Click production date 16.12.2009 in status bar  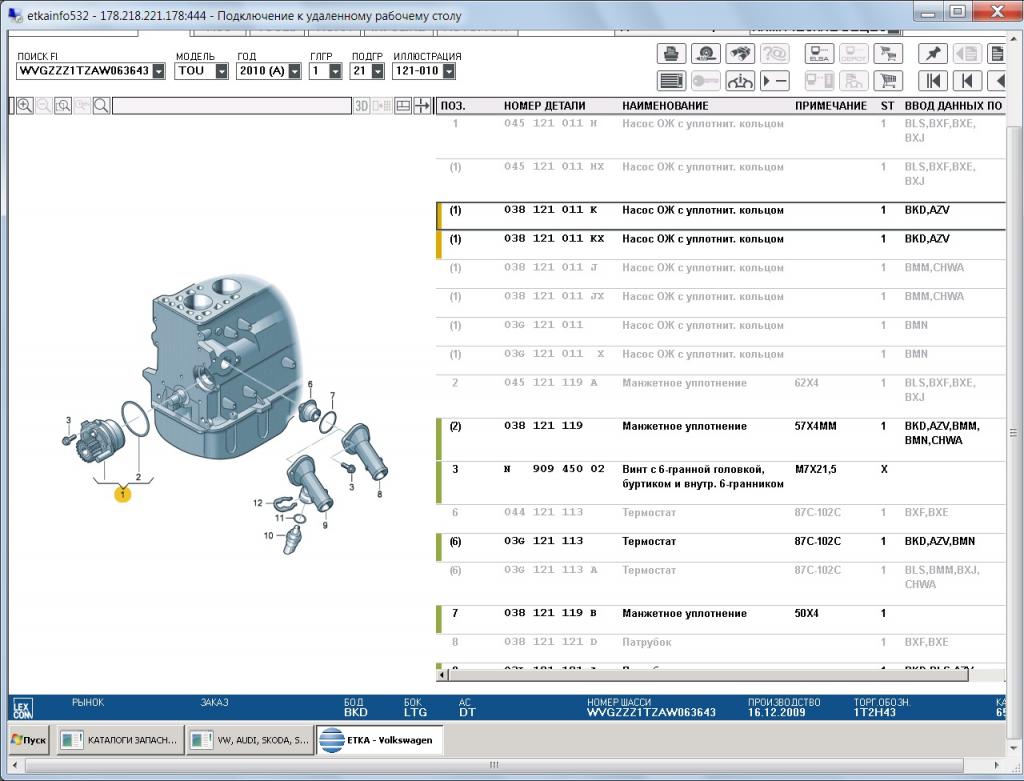pyautogui.click(x=776, y=712)
